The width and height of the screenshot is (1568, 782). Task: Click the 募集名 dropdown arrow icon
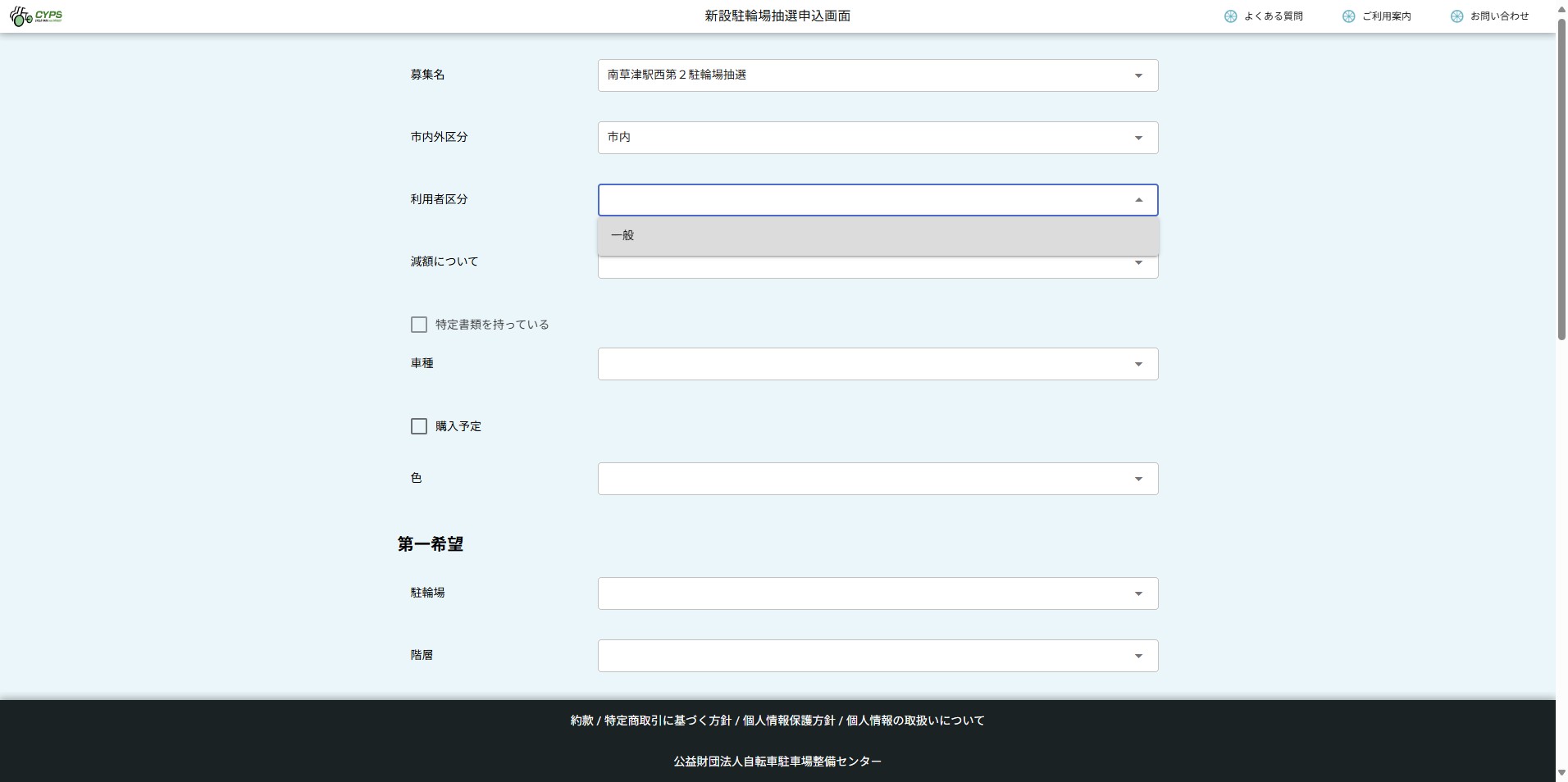(x=1138, y=75)
